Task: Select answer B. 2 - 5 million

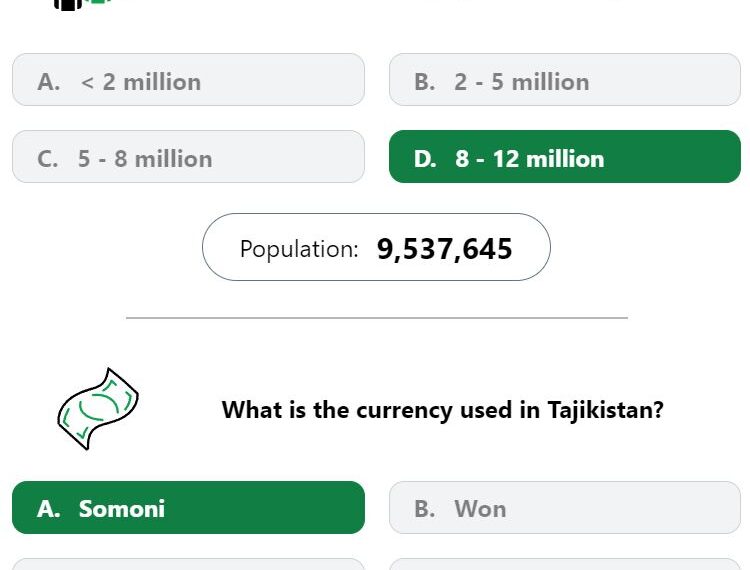Action: click(x=565, y=80)
